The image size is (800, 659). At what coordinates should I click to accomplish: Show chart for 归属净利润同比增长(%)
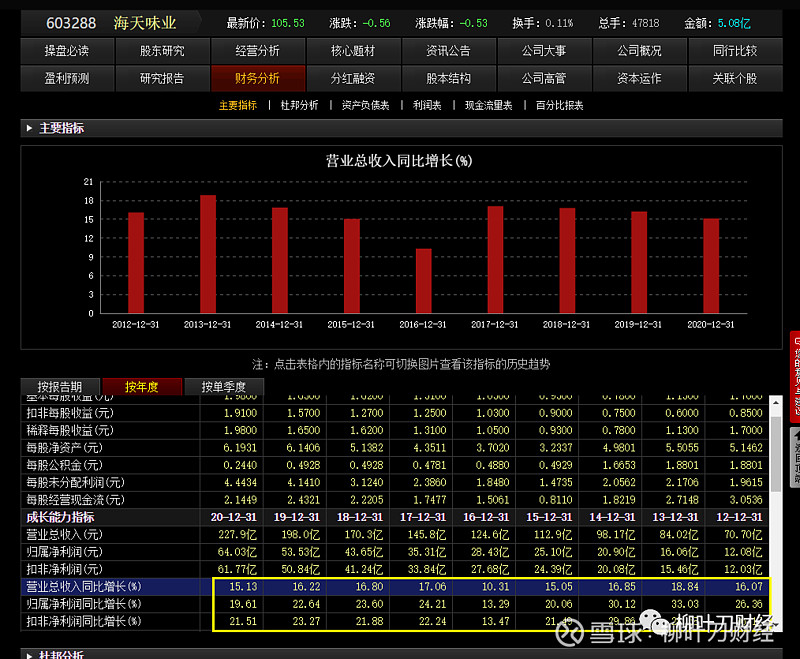pos(84,604)
